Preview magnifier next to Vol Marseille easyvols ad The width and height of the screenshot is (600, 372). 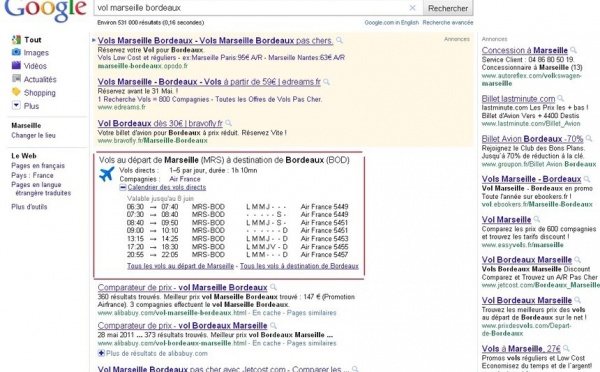[536, 219]
